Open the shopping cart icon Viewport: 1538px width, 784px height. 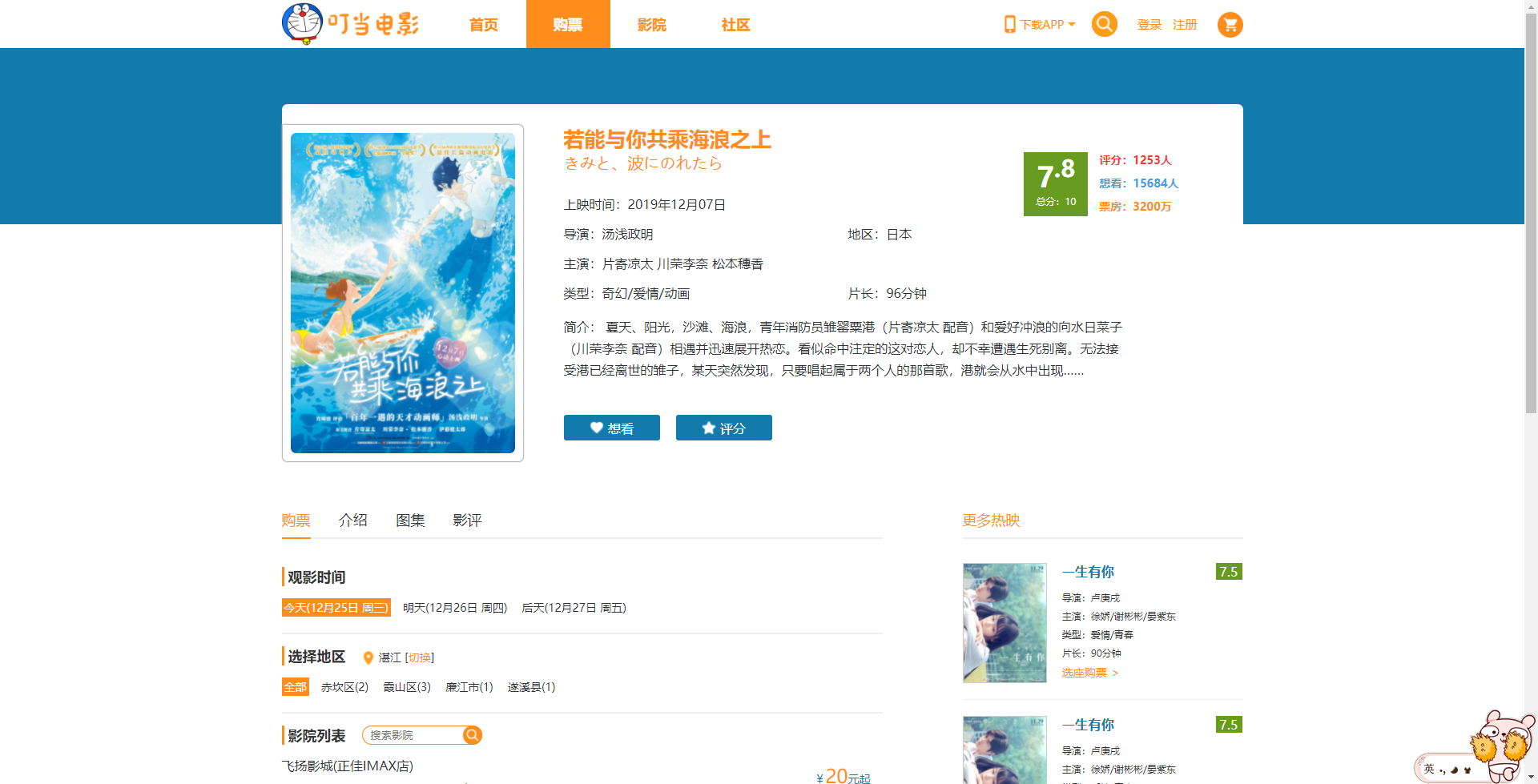1230,25
